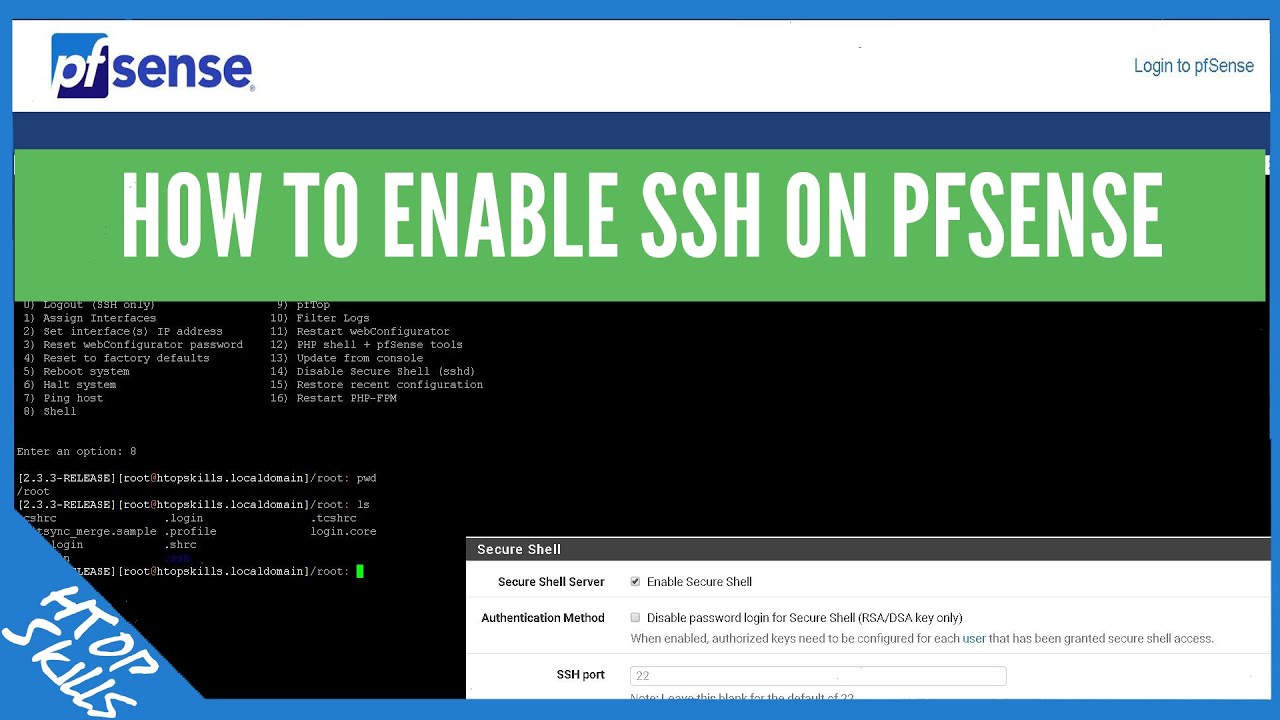Click terminal option '6) Halt system'
Image resolution: width=1280 pixels, height=720 pixels.
[x=70, y=384]
